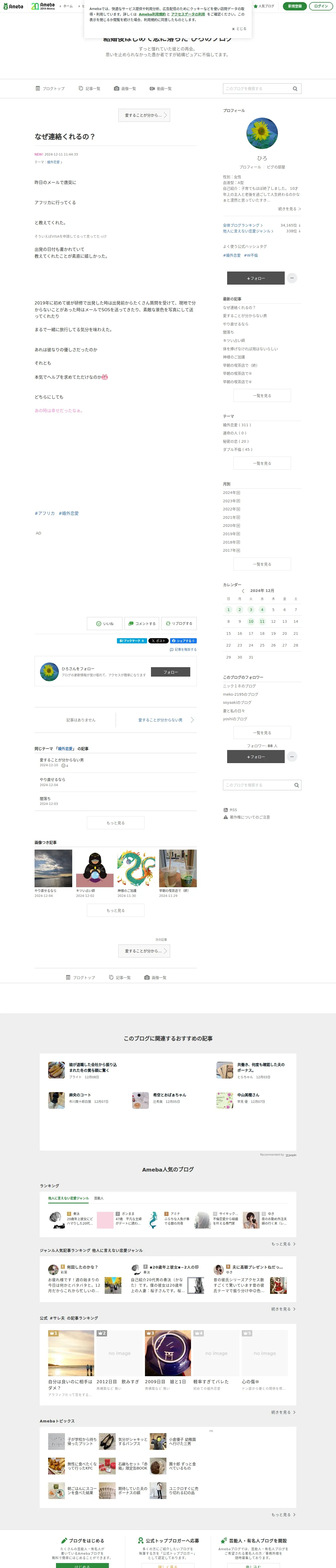The height and width of the screenshot is (1568, 336).
Task: Click the コメントする button
Action: 142,624
